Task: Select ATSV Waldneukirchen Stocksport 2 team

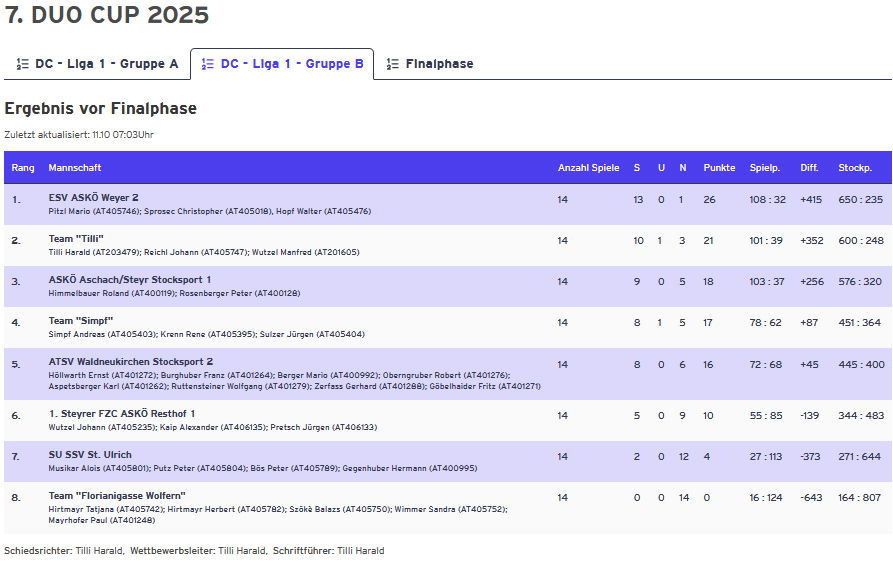Action: pos(131,362)
